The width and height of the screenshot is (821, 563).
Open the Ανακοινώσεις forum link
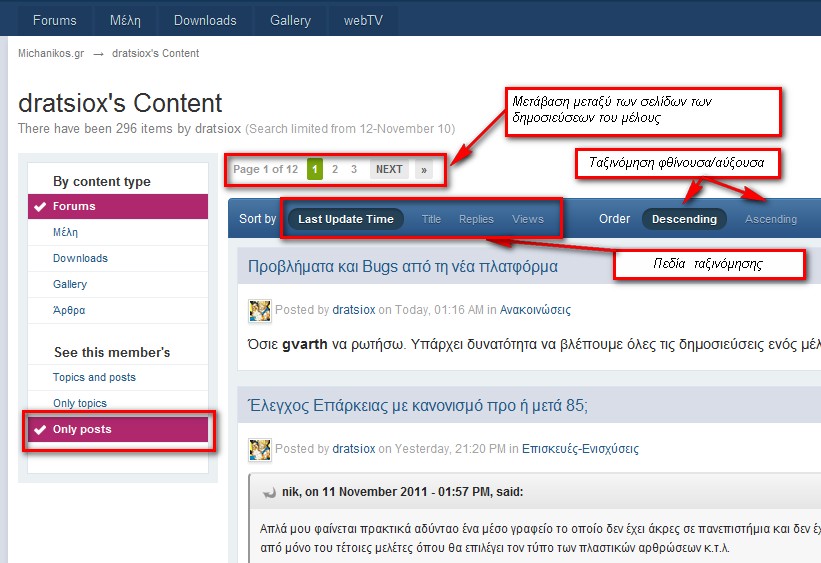tap(535, 310)
